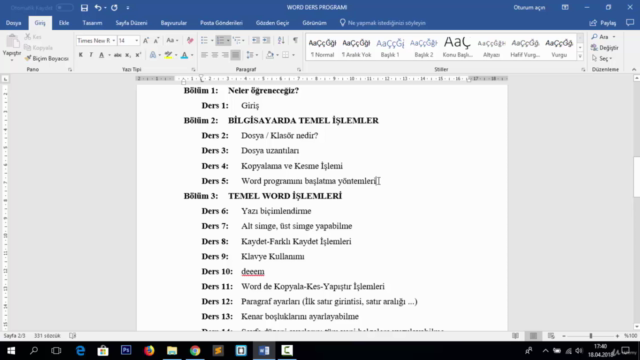Open the Paragraf dialog launcher

pos(299,70)
